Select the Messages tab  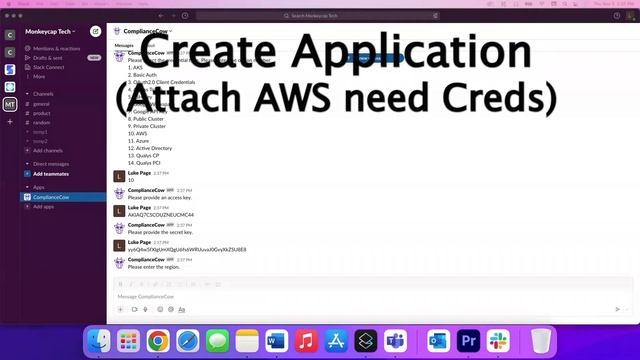[x=124, y=45]
